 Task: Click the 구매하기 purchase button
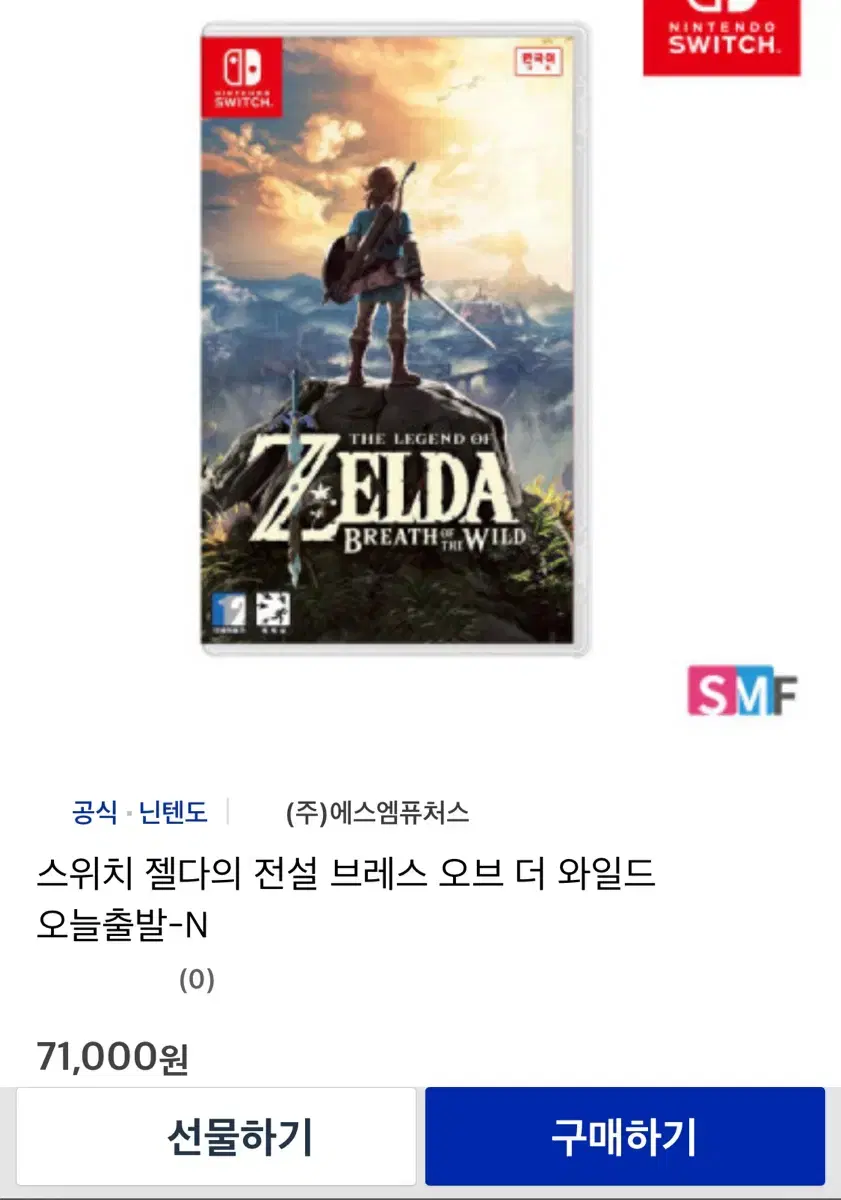pos(625,1137)
